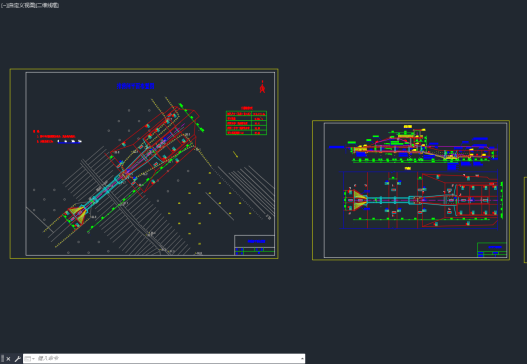527x364 pixels.
Task: Open command line customize wrench menu
Action: click(x=17, y=359)
